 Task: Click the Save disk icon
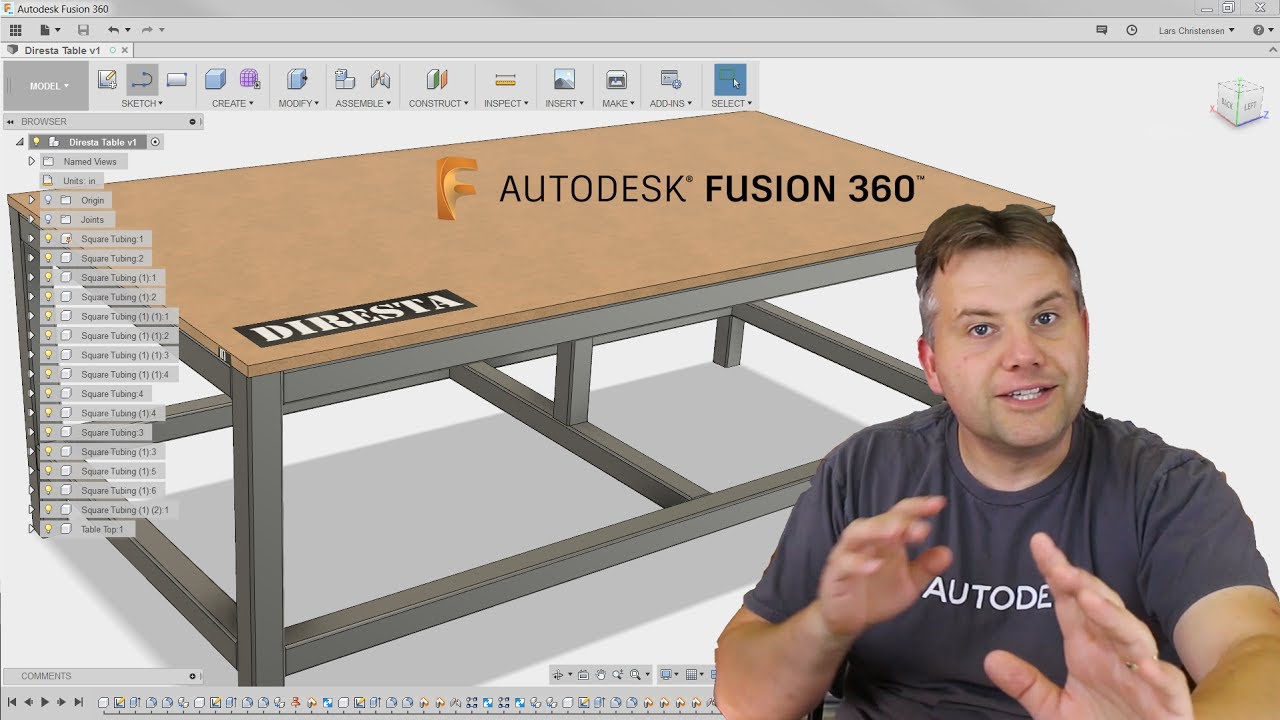tap(83, 30)
